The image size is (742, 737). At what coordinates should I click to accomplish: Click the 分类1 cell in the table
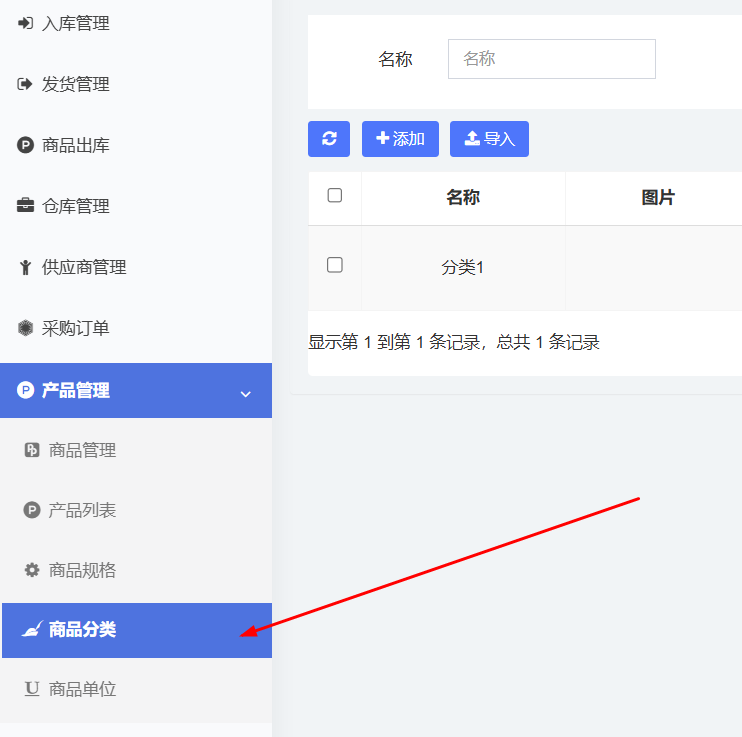463,268
